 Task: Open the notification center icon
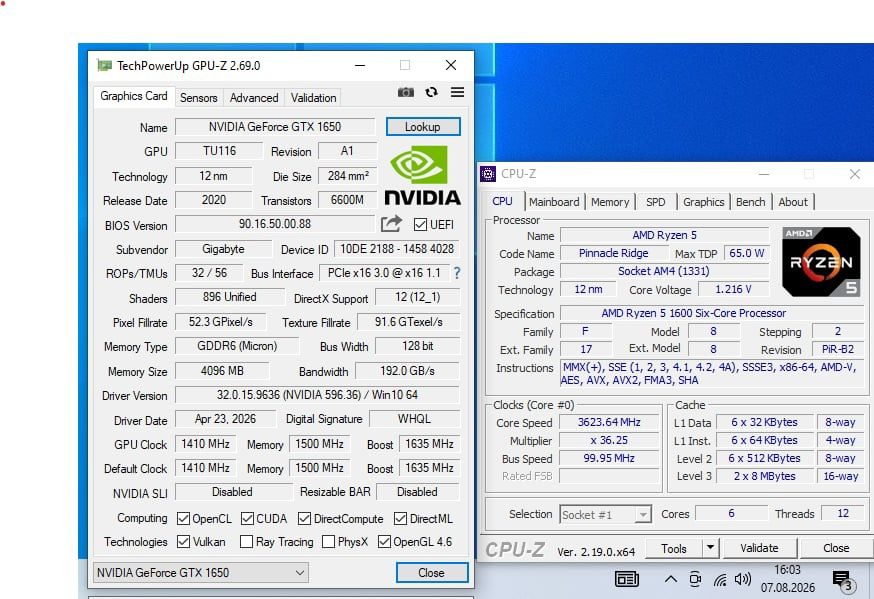(843, 581)
